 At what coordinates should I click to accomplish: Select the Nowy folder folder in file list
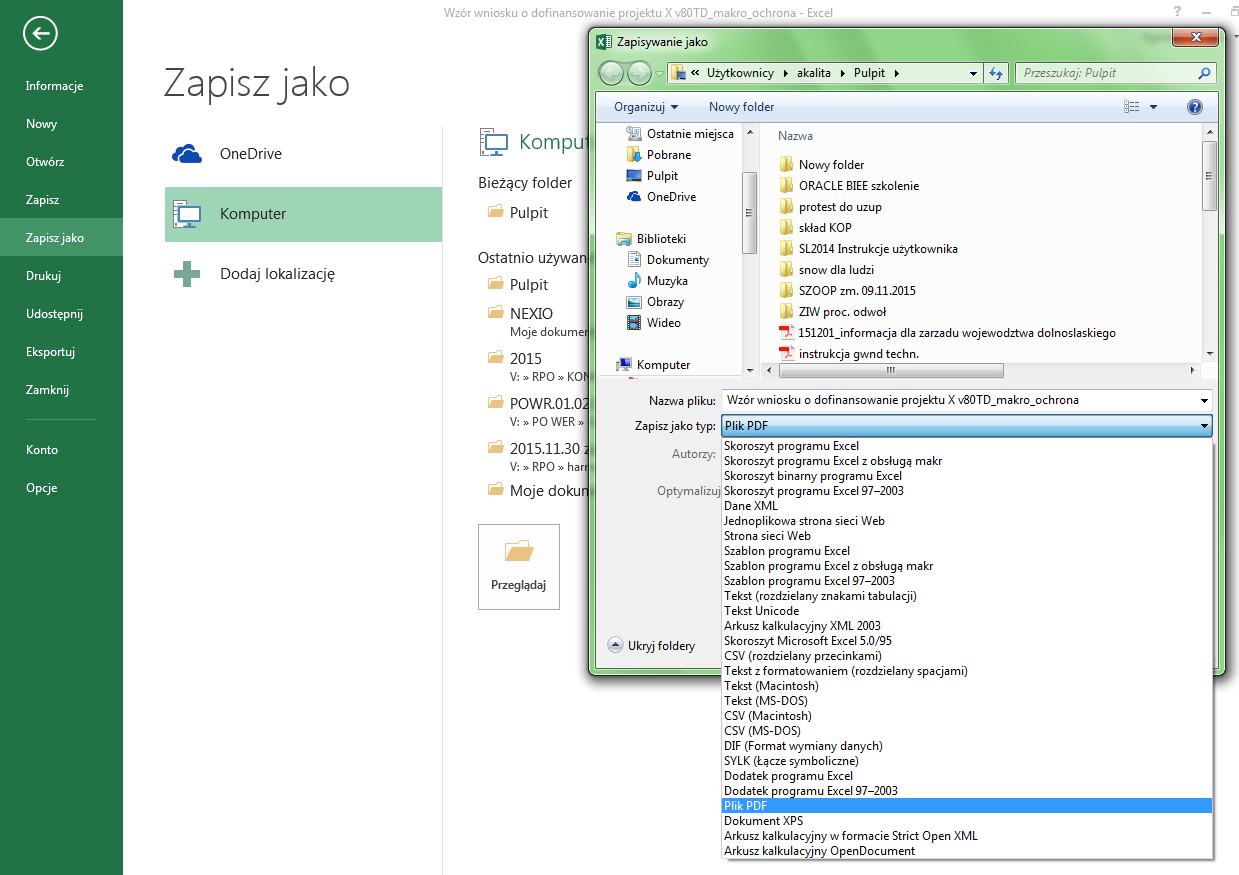click(x=821, y=165)
